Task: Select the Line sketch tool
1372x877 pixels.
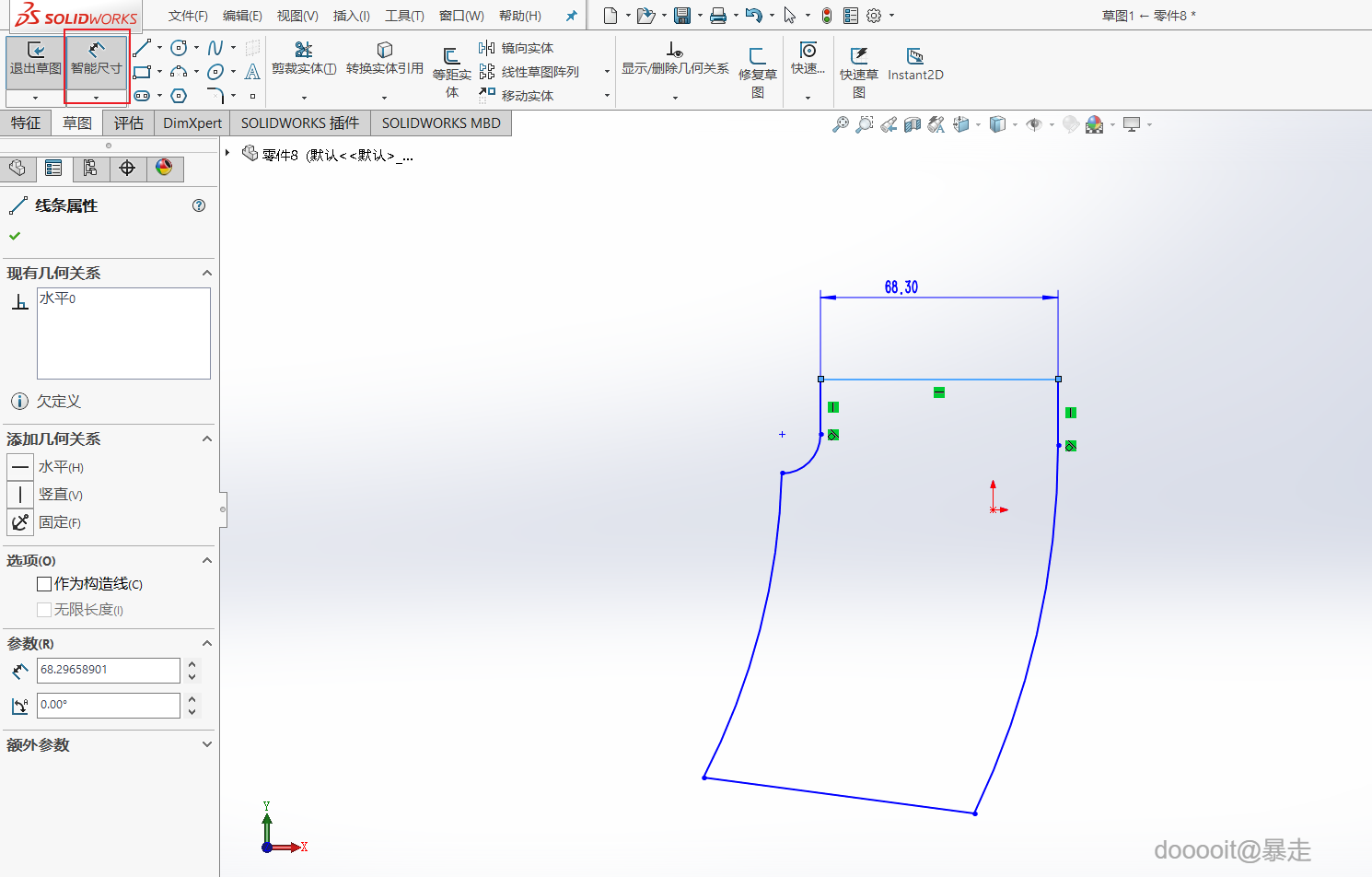Action: (x=142, y=48)
